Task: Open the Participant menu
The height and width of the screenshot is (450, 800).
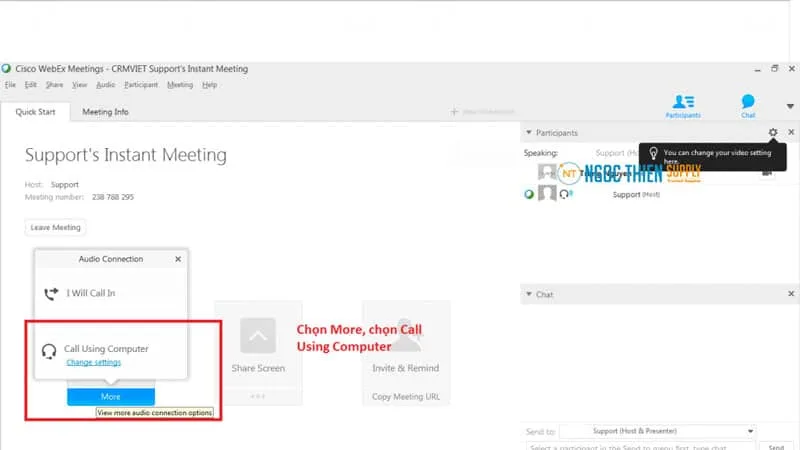Action: [141, 85]
